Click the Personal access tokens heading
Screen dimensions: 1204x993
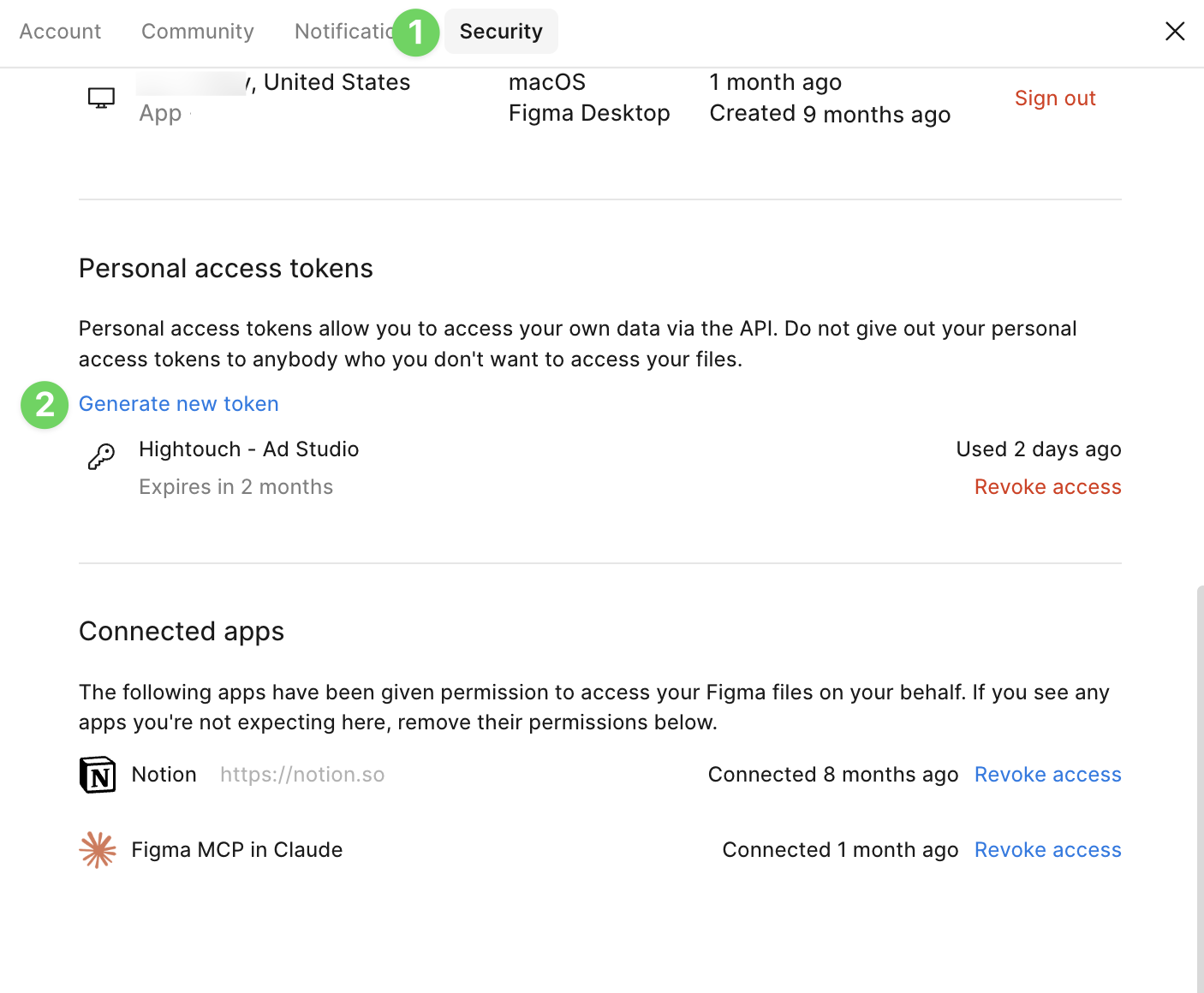[x=226, y=269]
